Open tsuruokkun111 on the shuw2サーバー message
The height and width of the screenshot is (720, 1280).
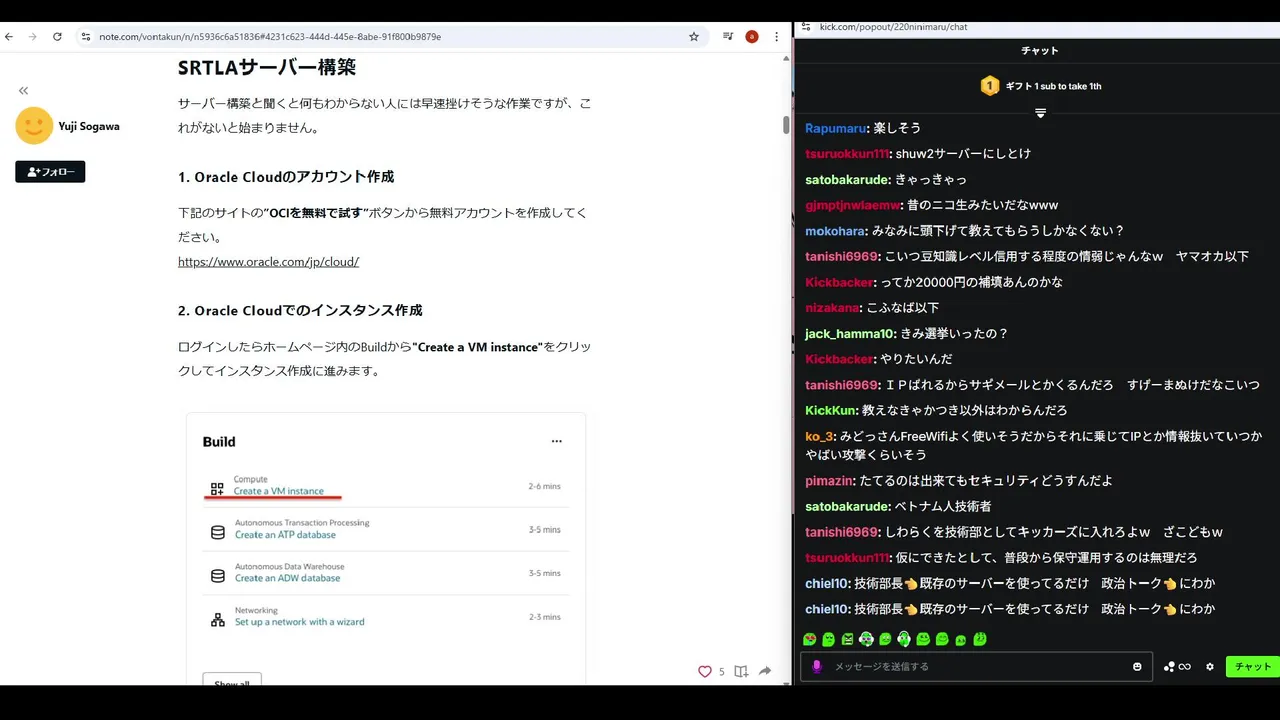(847, 154)
